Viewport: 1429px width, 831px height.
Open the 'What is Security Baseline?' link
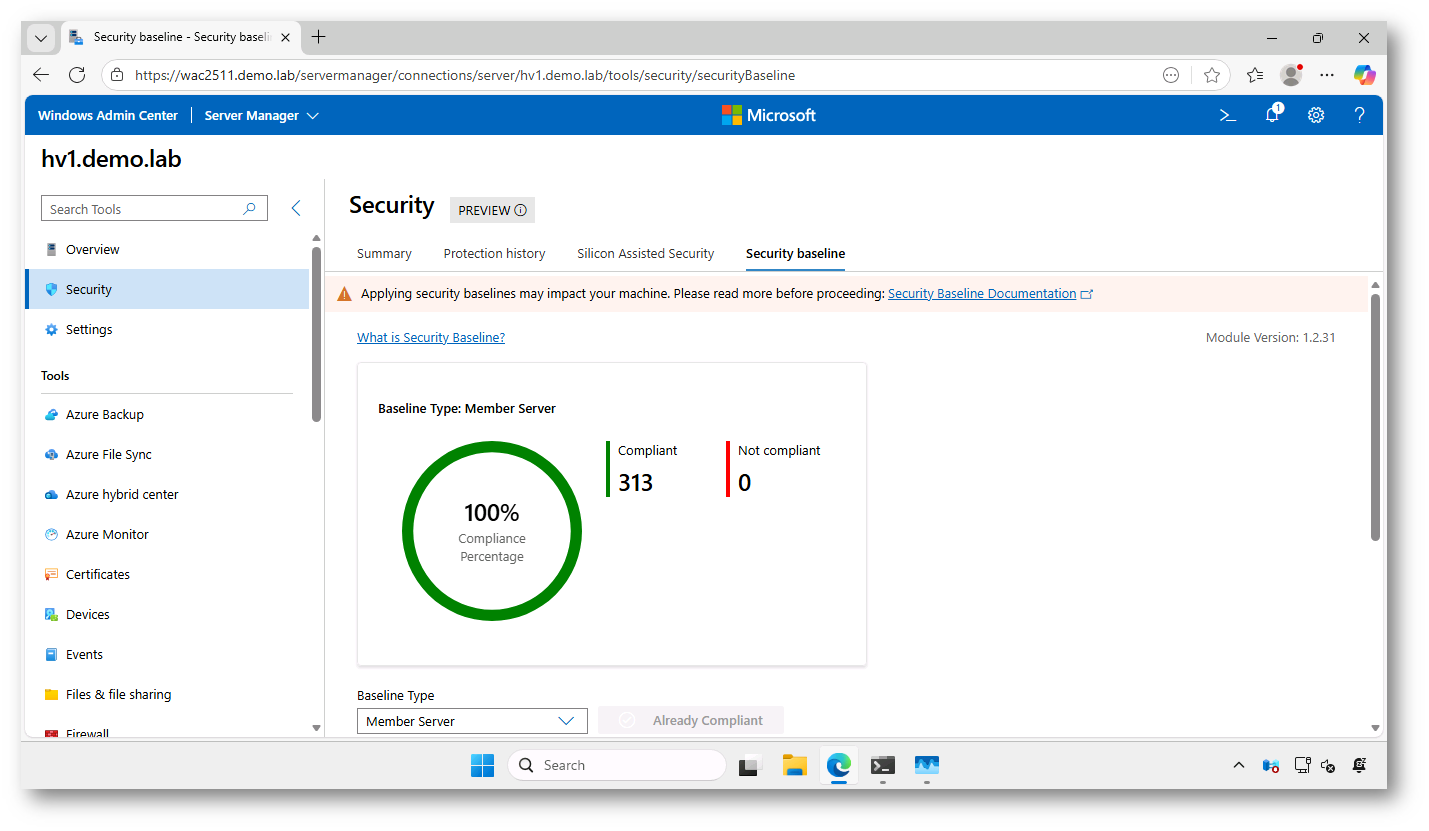pyautogui.click(x=431, y=338)
